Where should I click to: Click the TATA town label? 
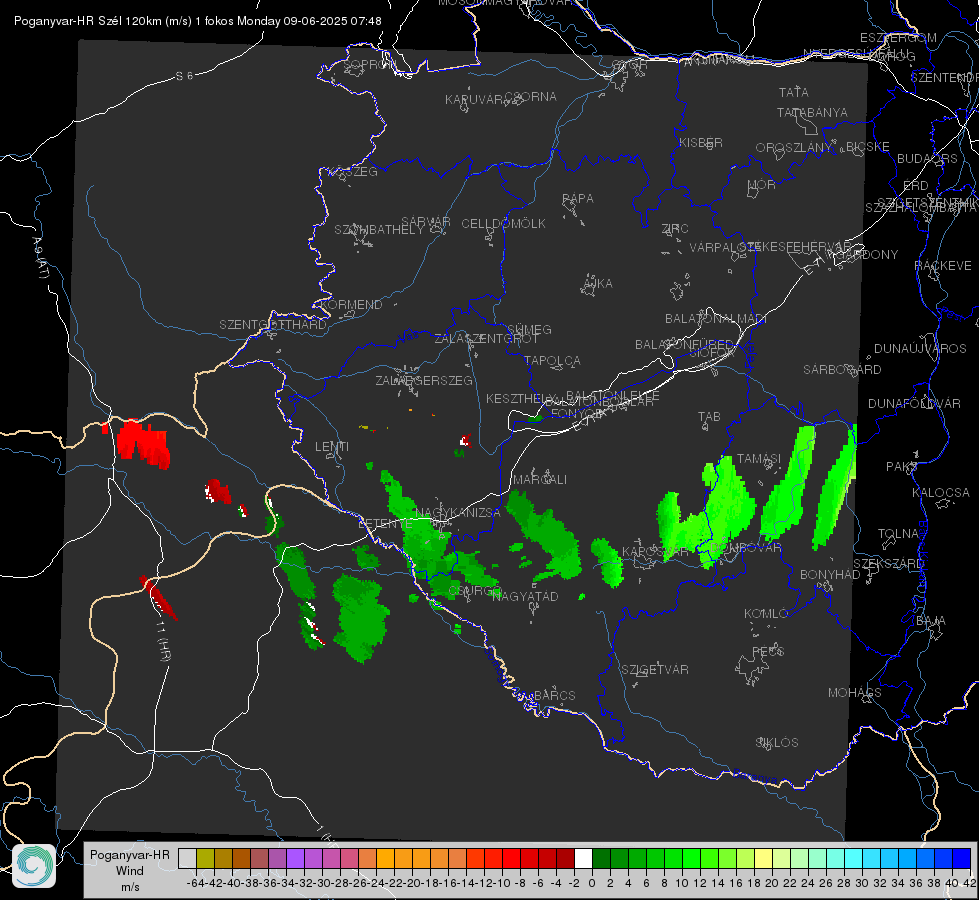tap(794, 92)
